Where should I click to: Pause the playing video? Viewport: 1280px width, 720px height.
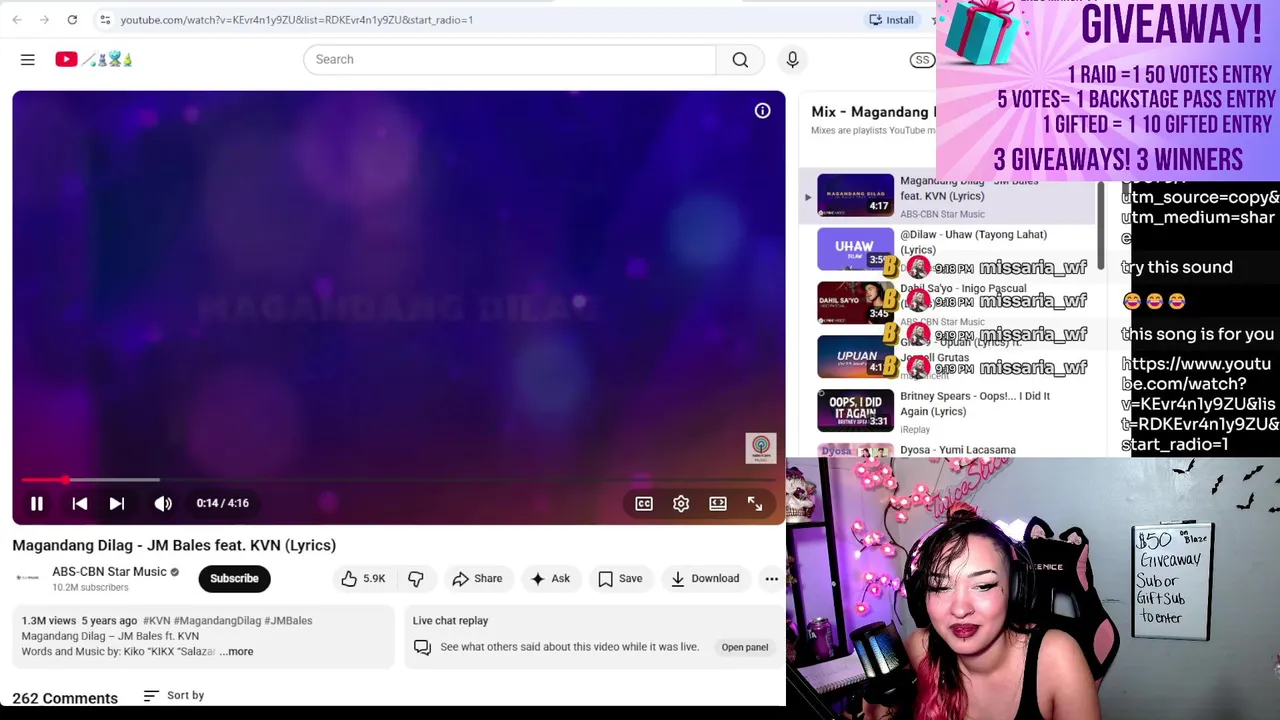click(37, 504)
